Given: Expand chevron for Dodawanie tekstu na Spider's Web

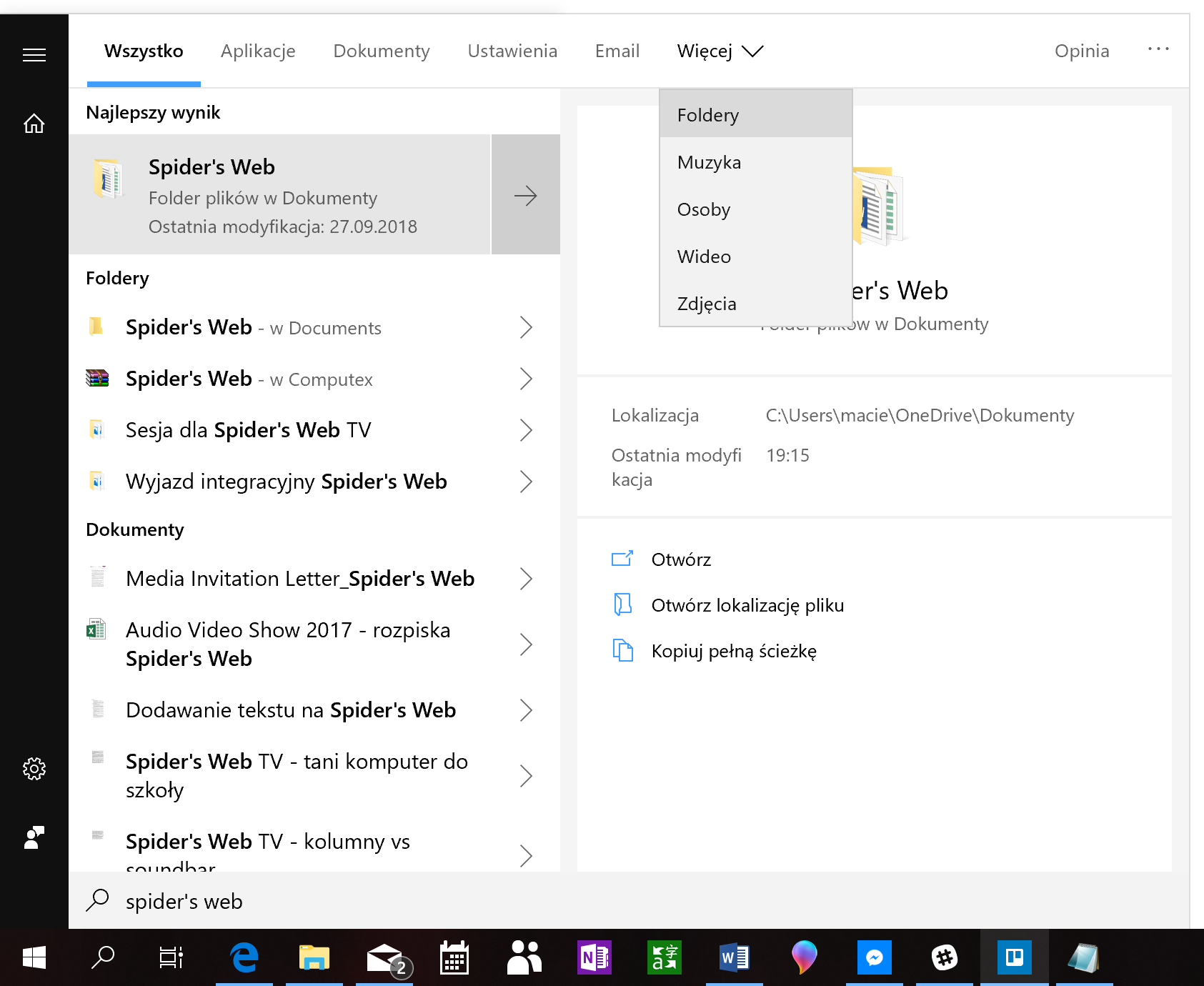Looking at the screenshot, I should [526, 710].
